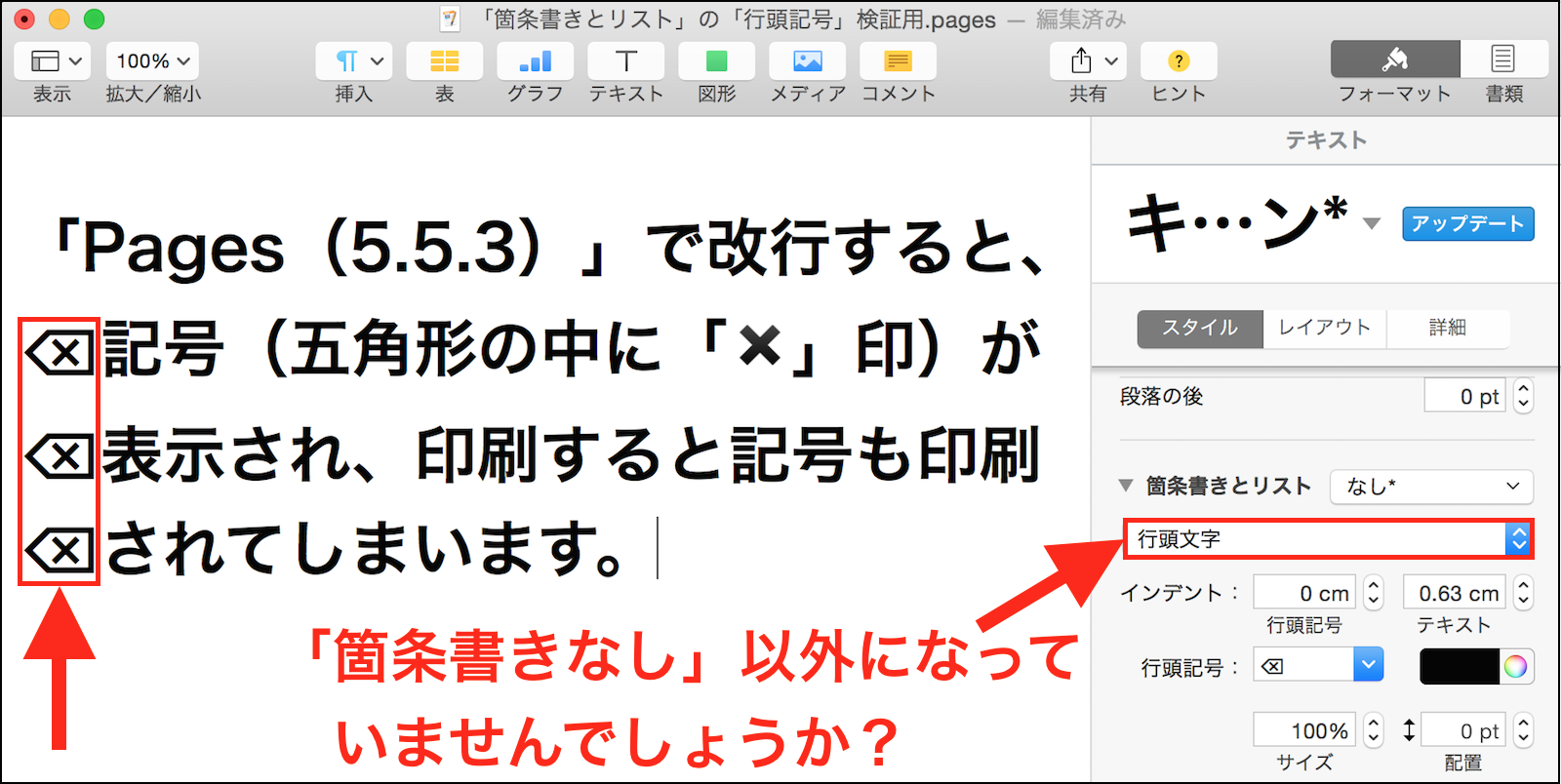This screenshot has height=784, width=1561.
Task: Insert a table with the 表 icon
Action: pos(445,60)
